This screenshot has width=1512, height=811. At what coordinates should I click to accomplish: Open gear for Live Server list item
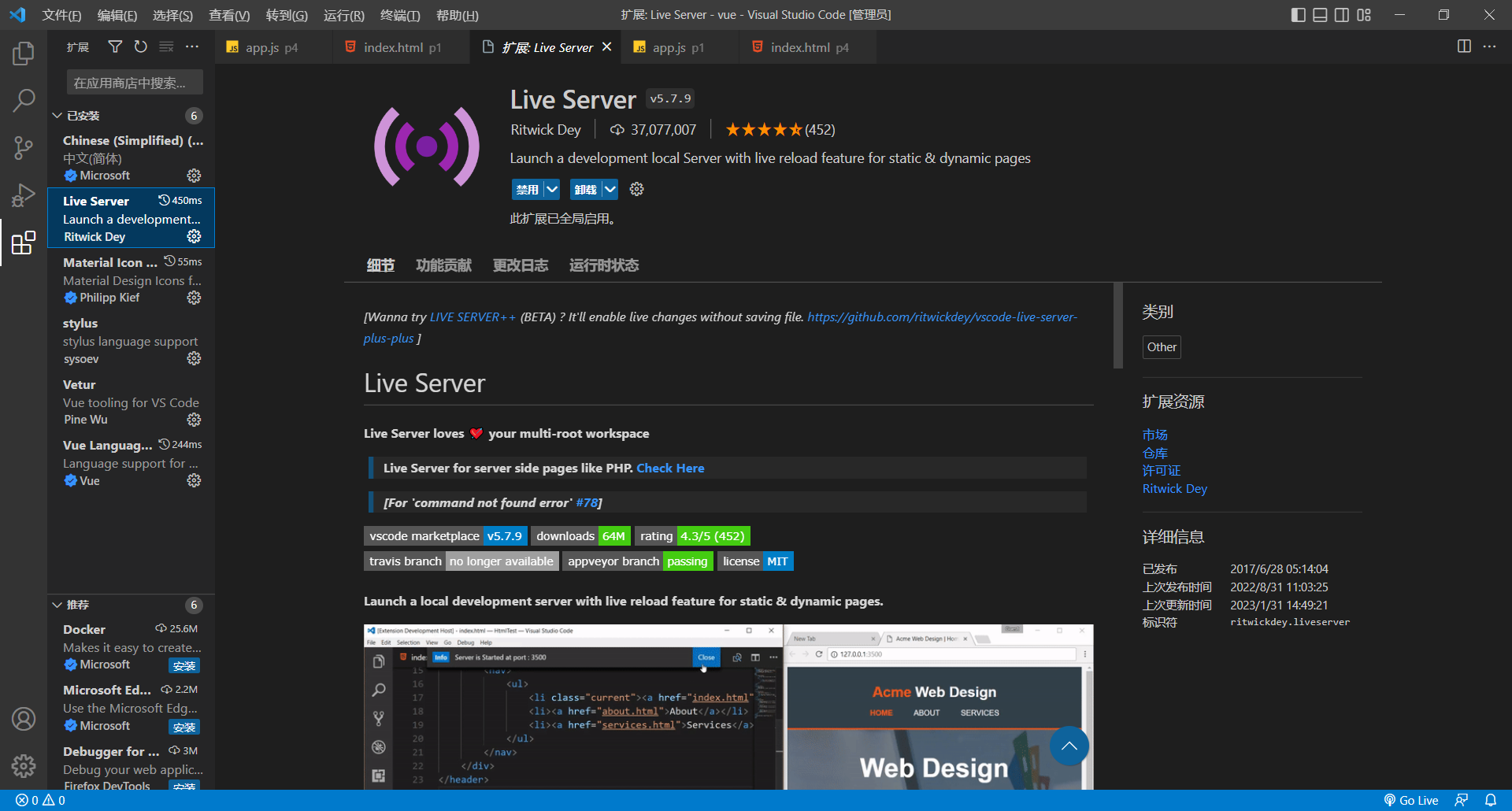(194, 236)
